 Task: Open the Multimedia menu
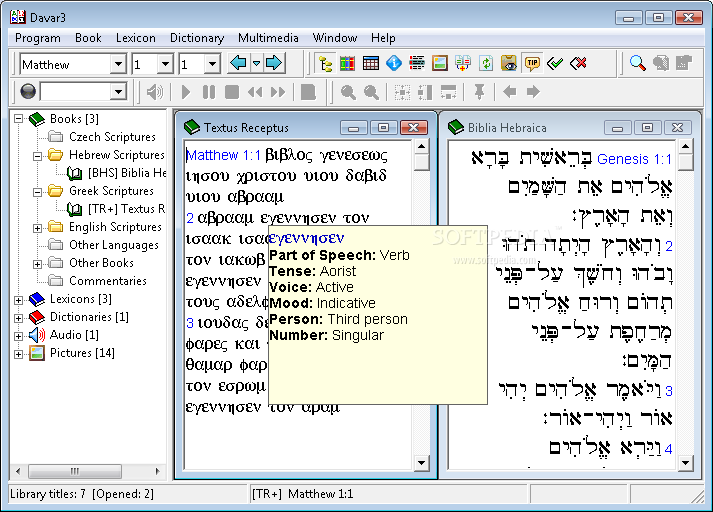coord(268,38)
